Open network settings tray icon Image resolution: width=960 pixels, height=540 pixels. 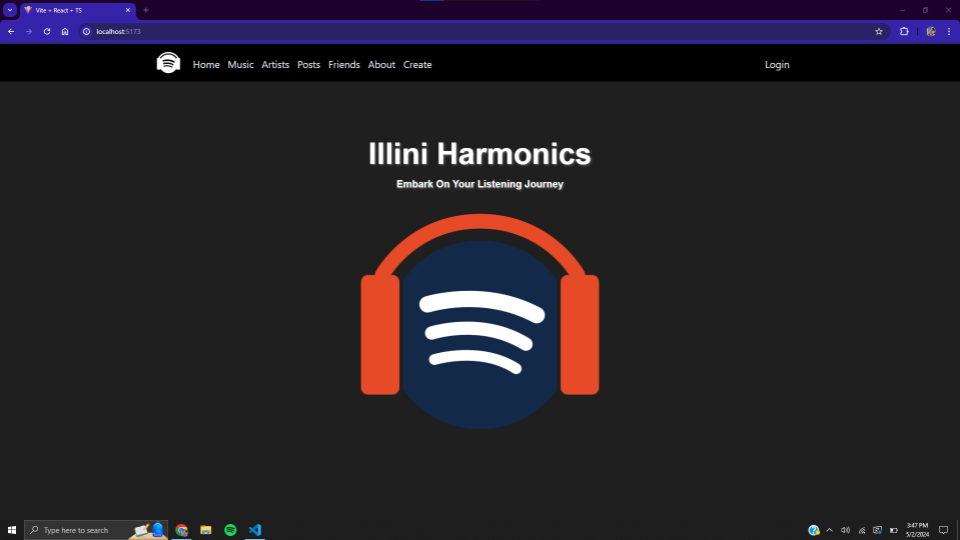[x=861, y=530]
